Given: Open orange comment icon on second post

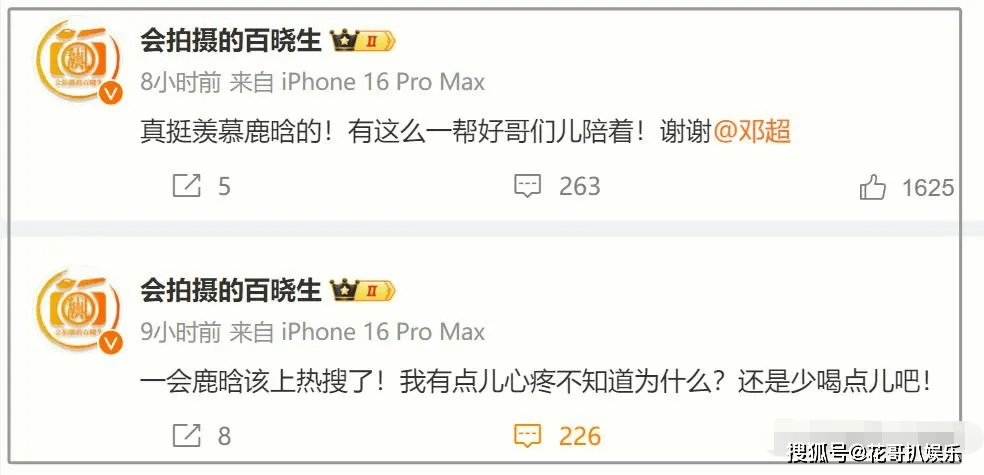Looking at the screenshot, I should click(x=527, y=435).
